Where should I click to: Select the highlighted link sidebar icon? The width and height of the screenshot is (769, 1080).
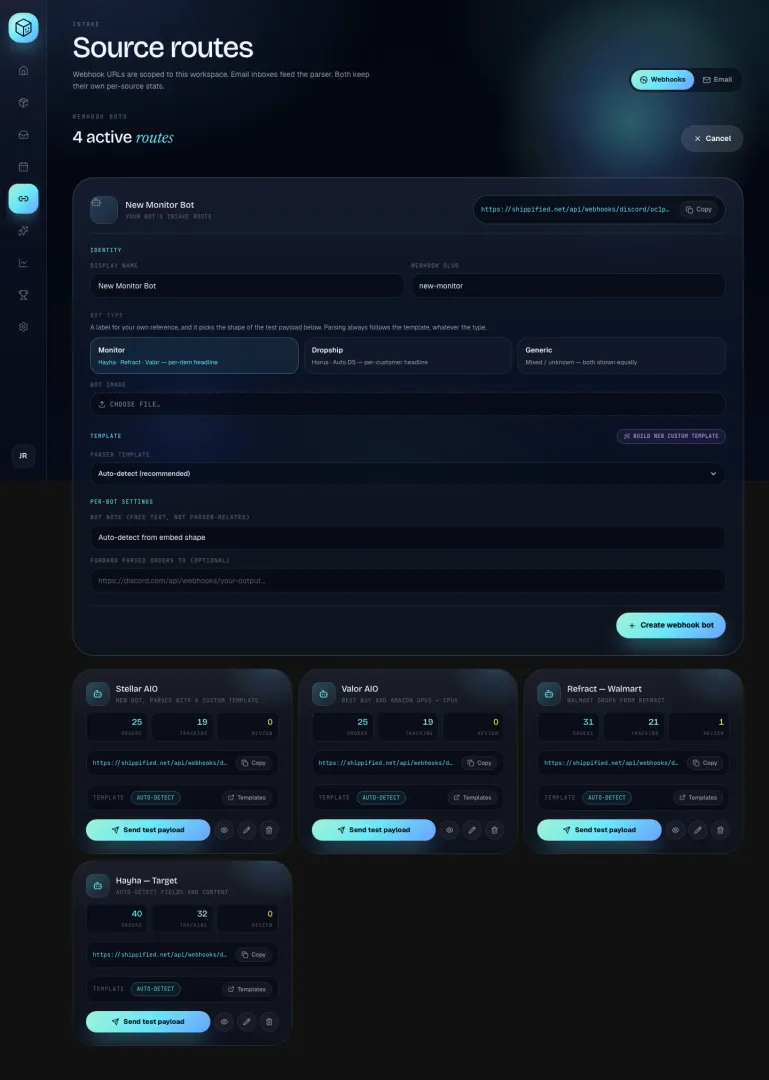23,198
